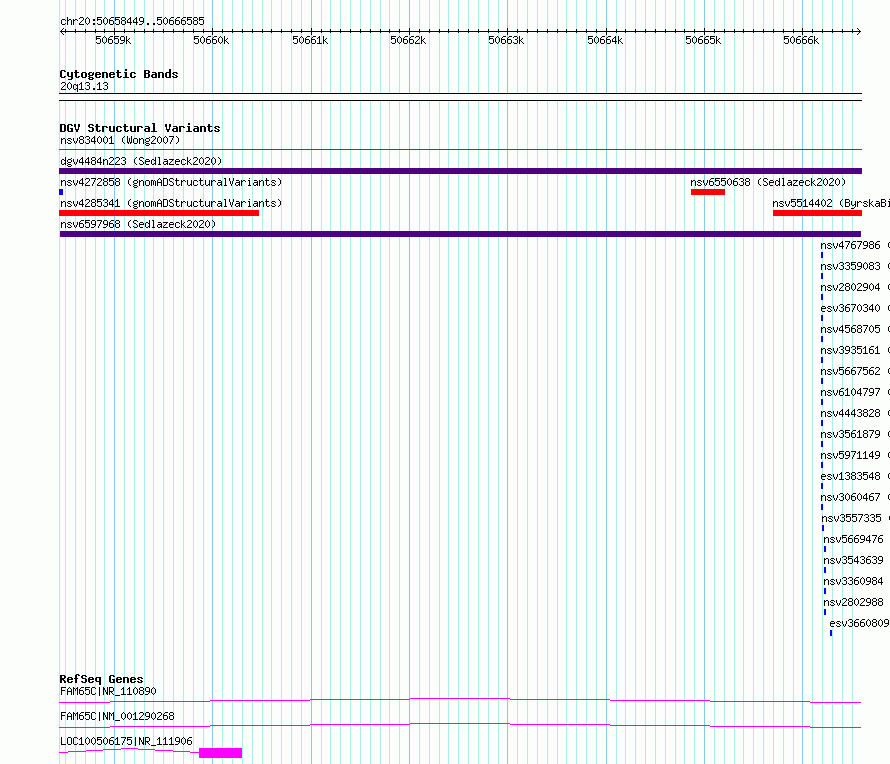Click the 50666k ruler position label
This screenshot has width=890, height=764.
(x=801, y=40)
